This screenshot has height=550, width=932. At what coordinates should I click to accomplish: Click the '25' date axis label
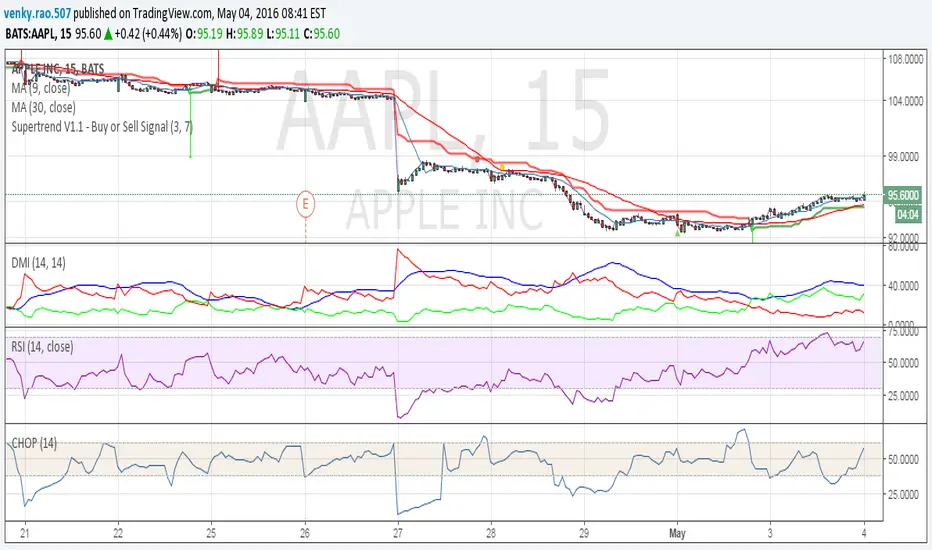tap(211, 533)
